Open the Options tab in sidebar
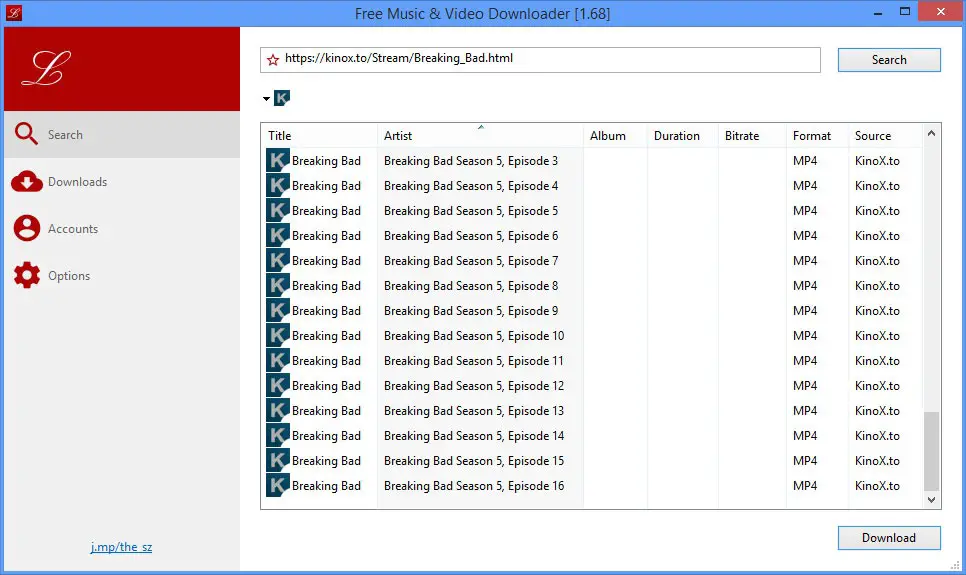This screenshot has height=575, width=966. click(122, 275)
